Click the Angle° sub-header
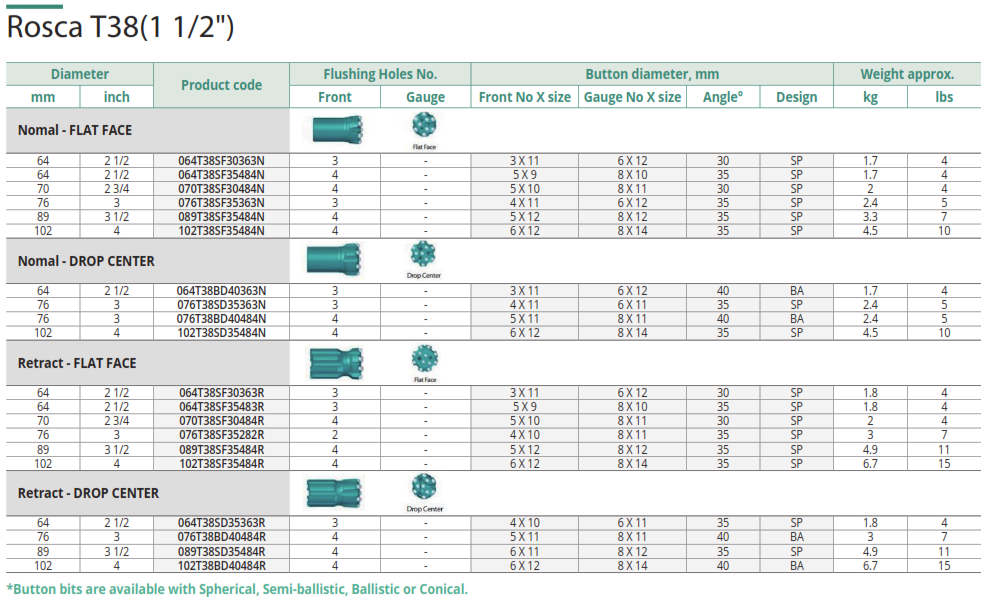Screen dimensions: 991x597 click(723, 97)
